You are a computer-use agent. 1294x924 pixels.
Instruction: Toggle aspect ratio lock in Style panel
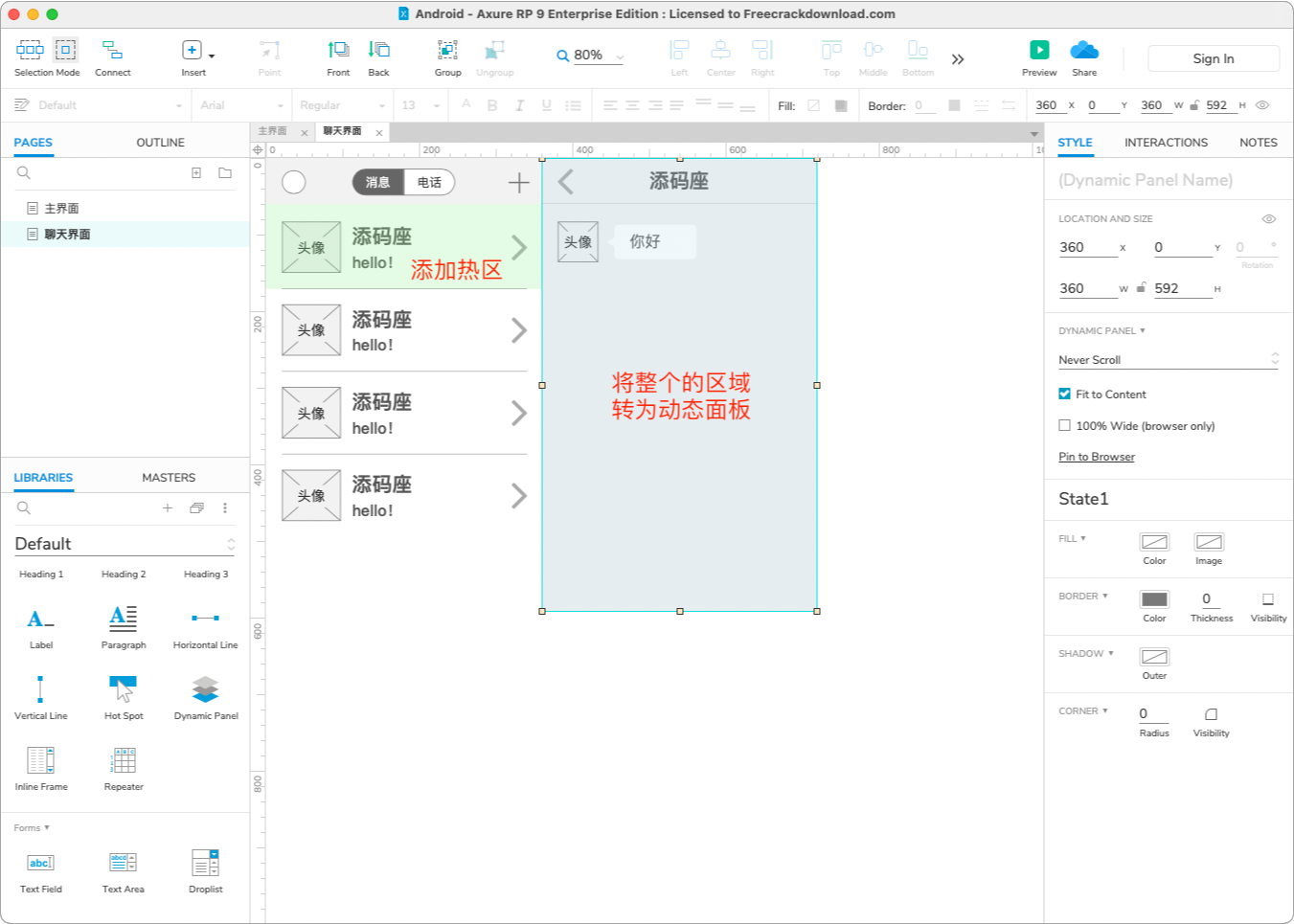click(x=1141, y=288)
